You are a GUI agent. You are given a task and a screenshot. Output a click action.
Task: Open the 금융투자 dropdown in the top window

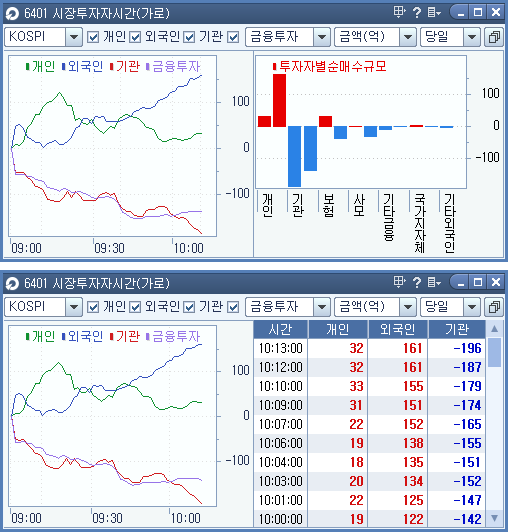pyautogui.click(x=322, y=37)
